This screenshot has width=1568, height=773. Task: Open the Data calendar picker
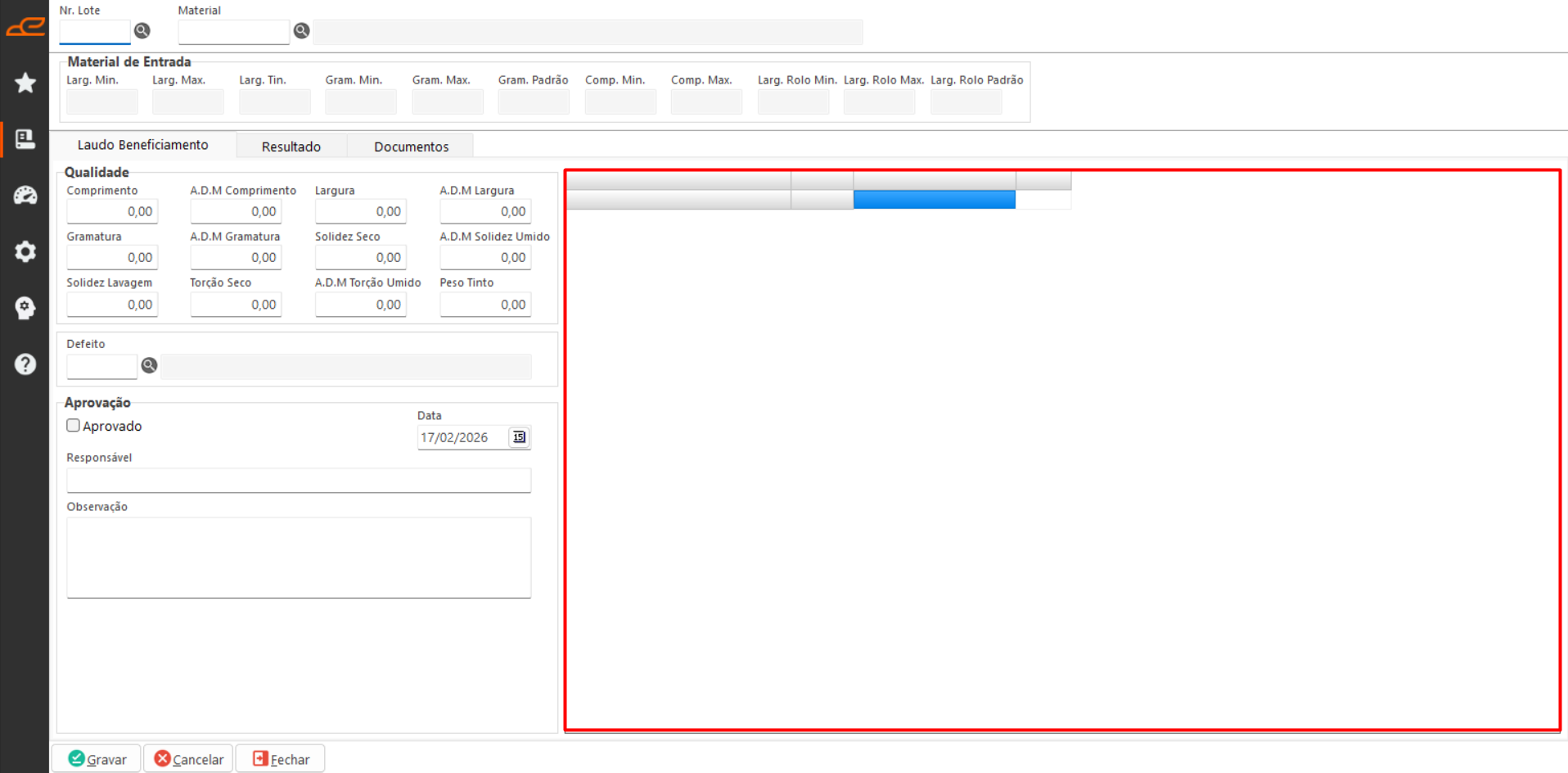coord(519,437)
